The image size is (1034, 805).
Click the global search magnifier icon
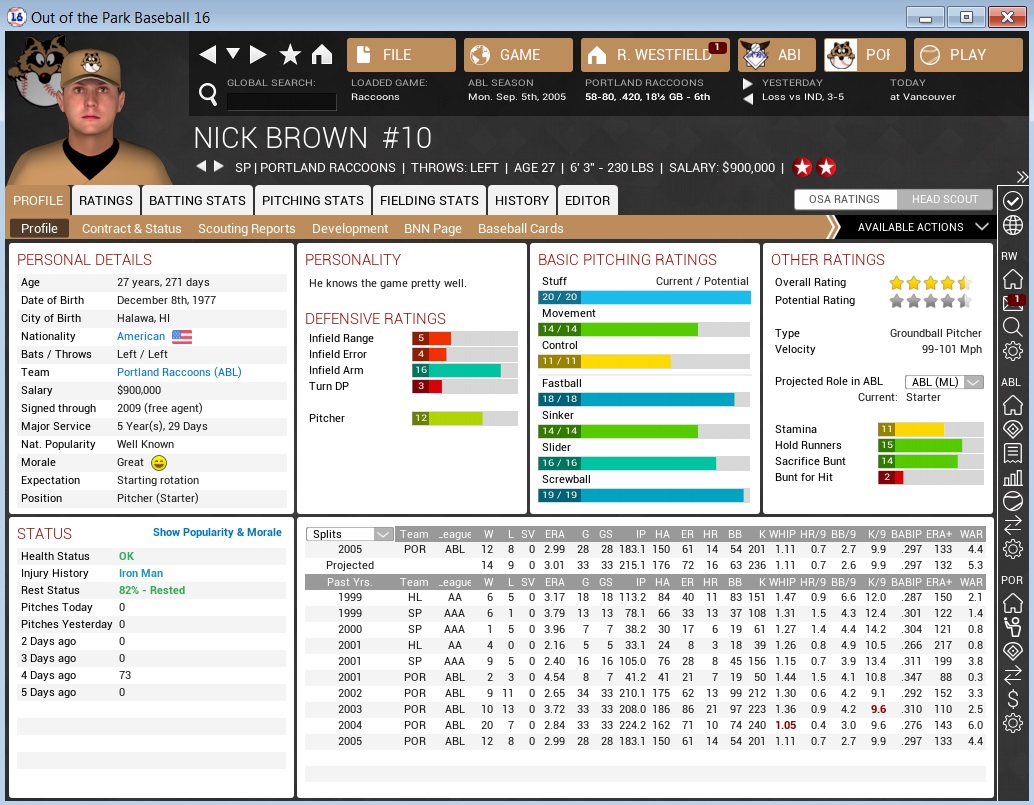tap(208, 95)
